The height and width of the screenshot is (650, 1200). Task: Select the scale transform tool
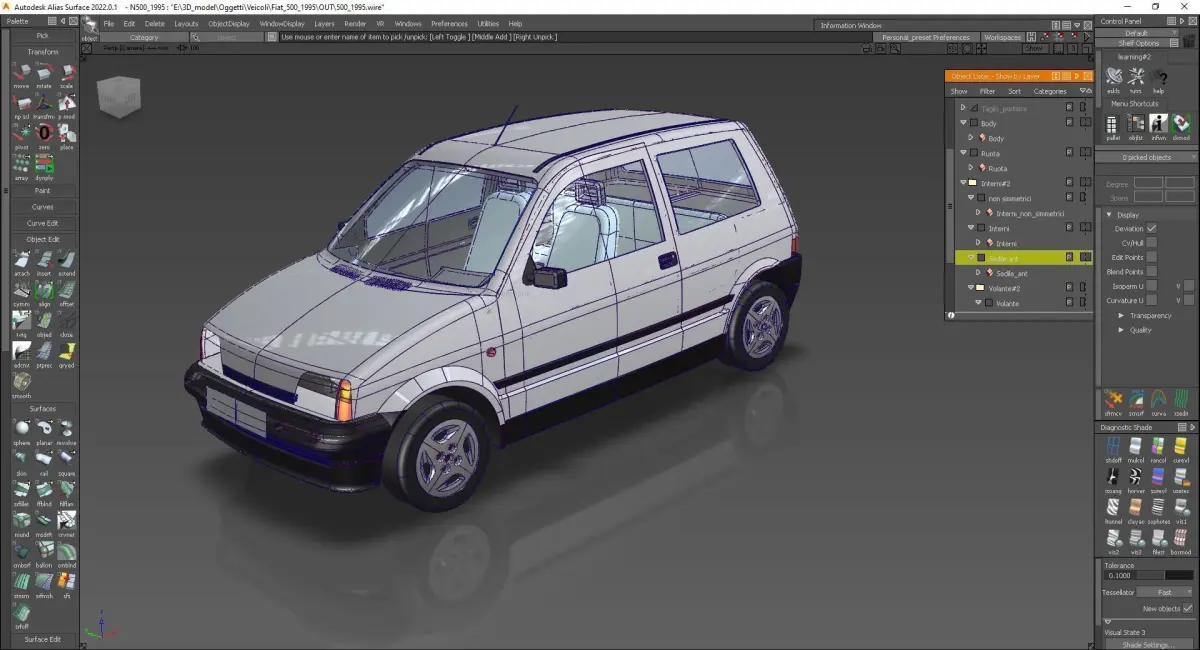pyautogui.click(x=66, y=73)
